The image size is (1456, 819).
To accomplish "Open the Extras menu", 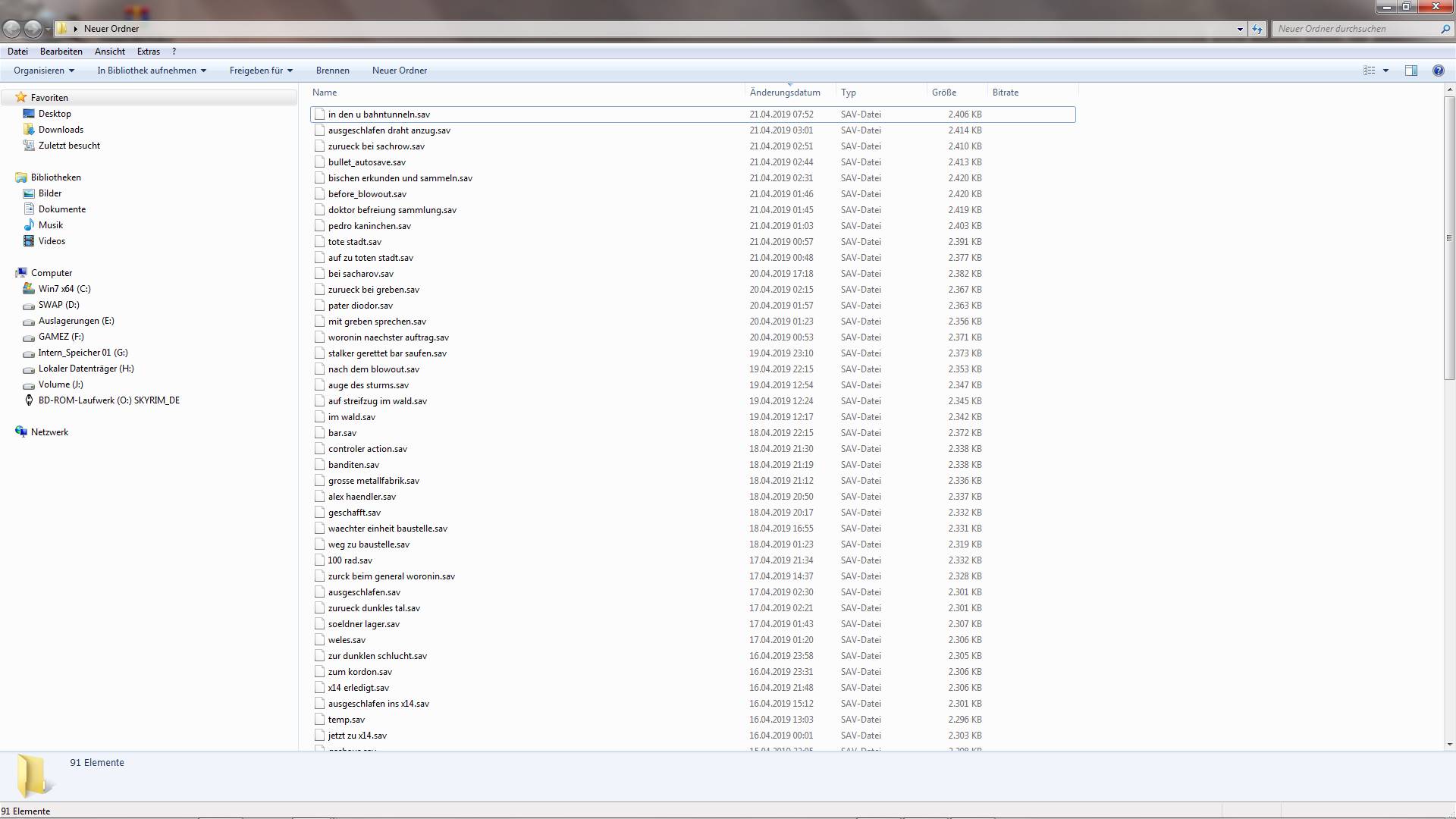I will point(148,52).
